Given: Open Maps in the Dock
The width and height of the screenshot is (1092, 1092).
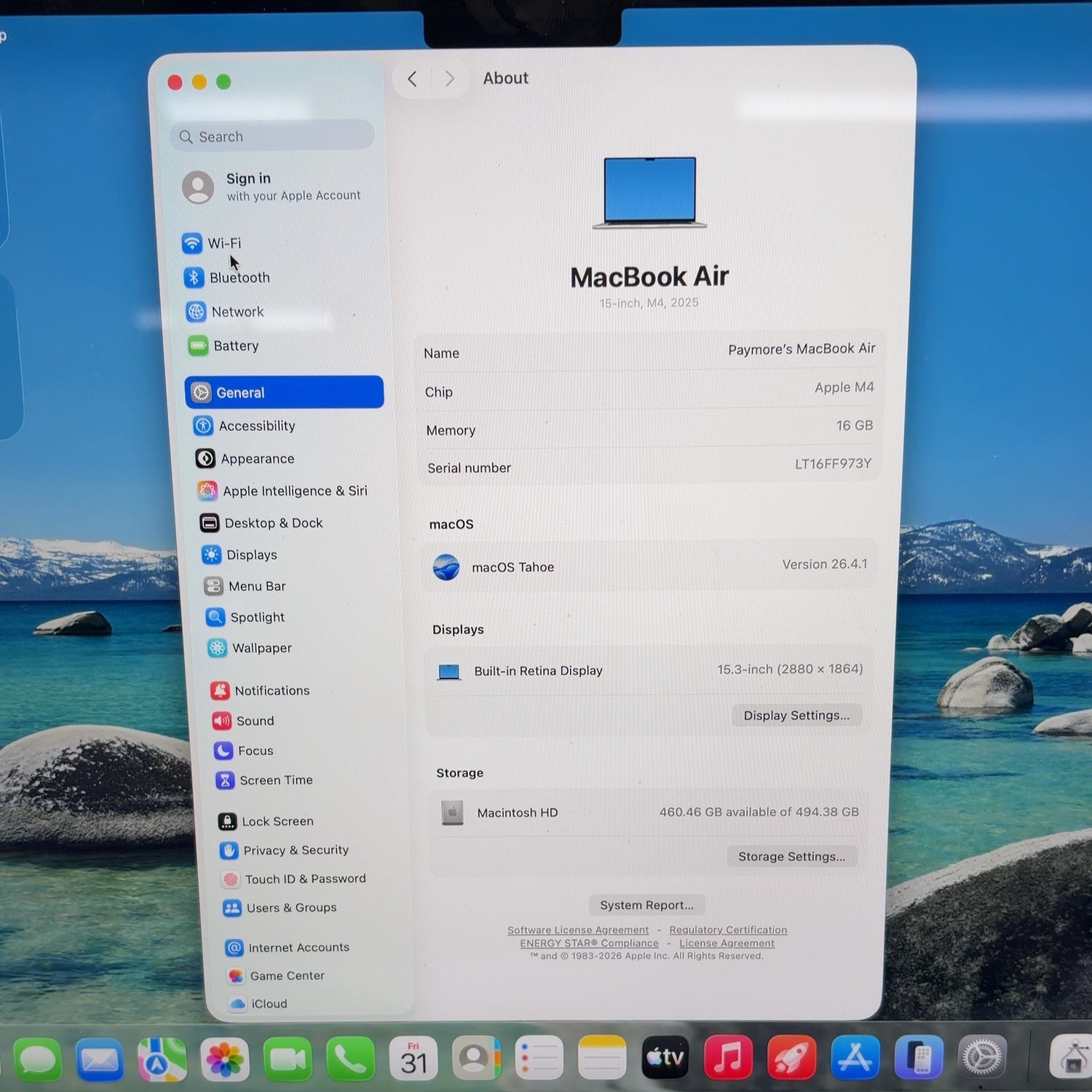Looking at the screenshot, I should pyautogui.click(x=162, y=1059).
